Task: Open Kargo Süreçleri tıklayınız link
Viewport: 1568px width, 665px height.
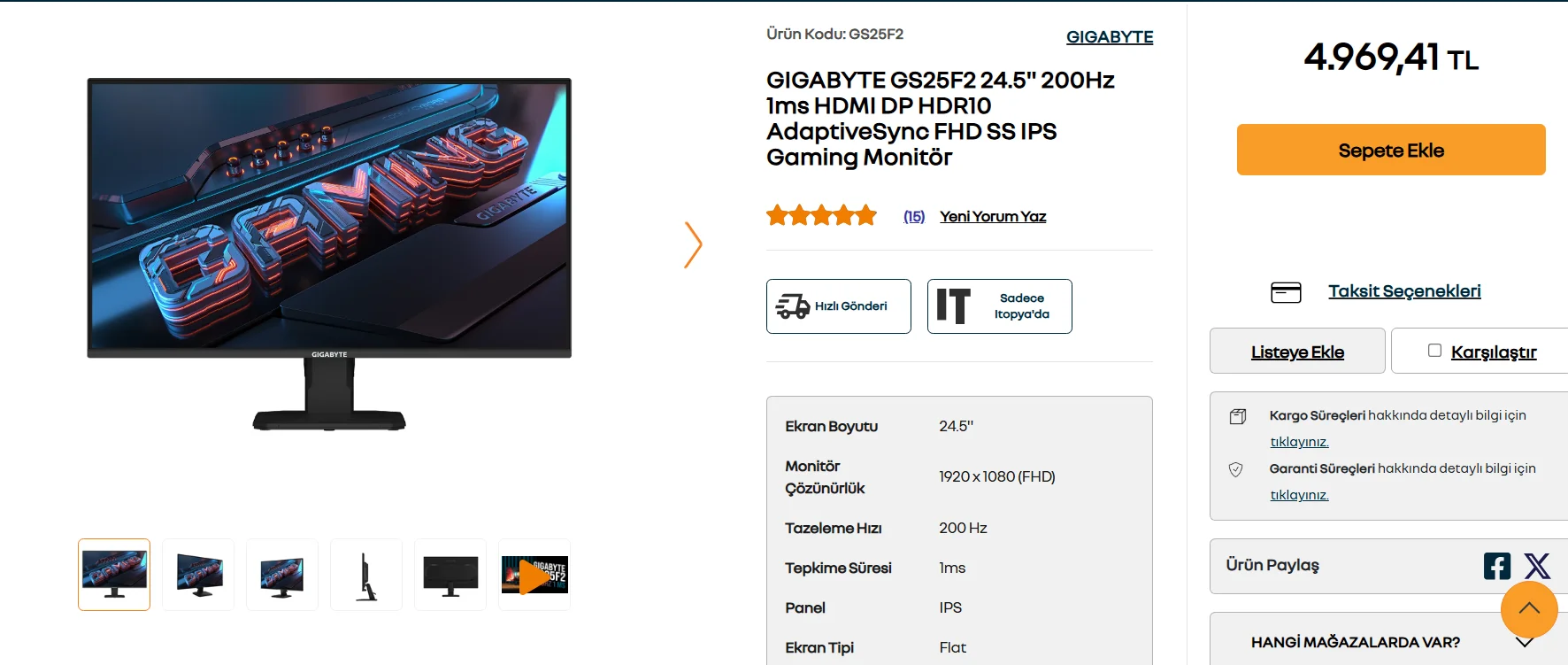Action: [x=1299, y=442]
